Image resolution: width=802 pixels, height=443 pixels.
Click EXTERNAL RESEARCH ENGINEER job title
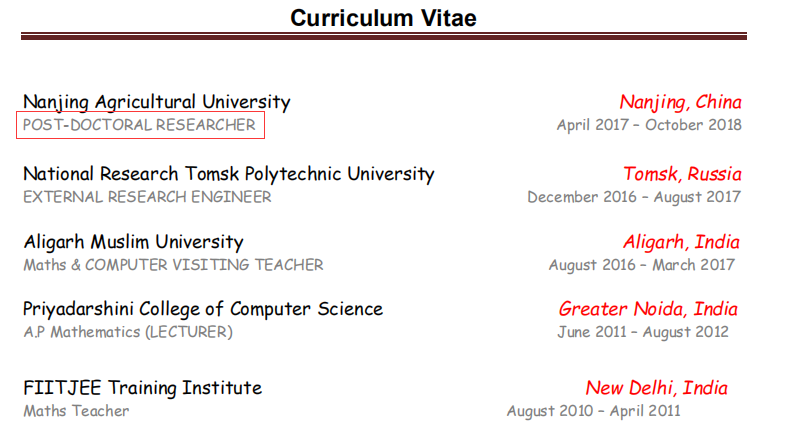(x=147, y=198)
